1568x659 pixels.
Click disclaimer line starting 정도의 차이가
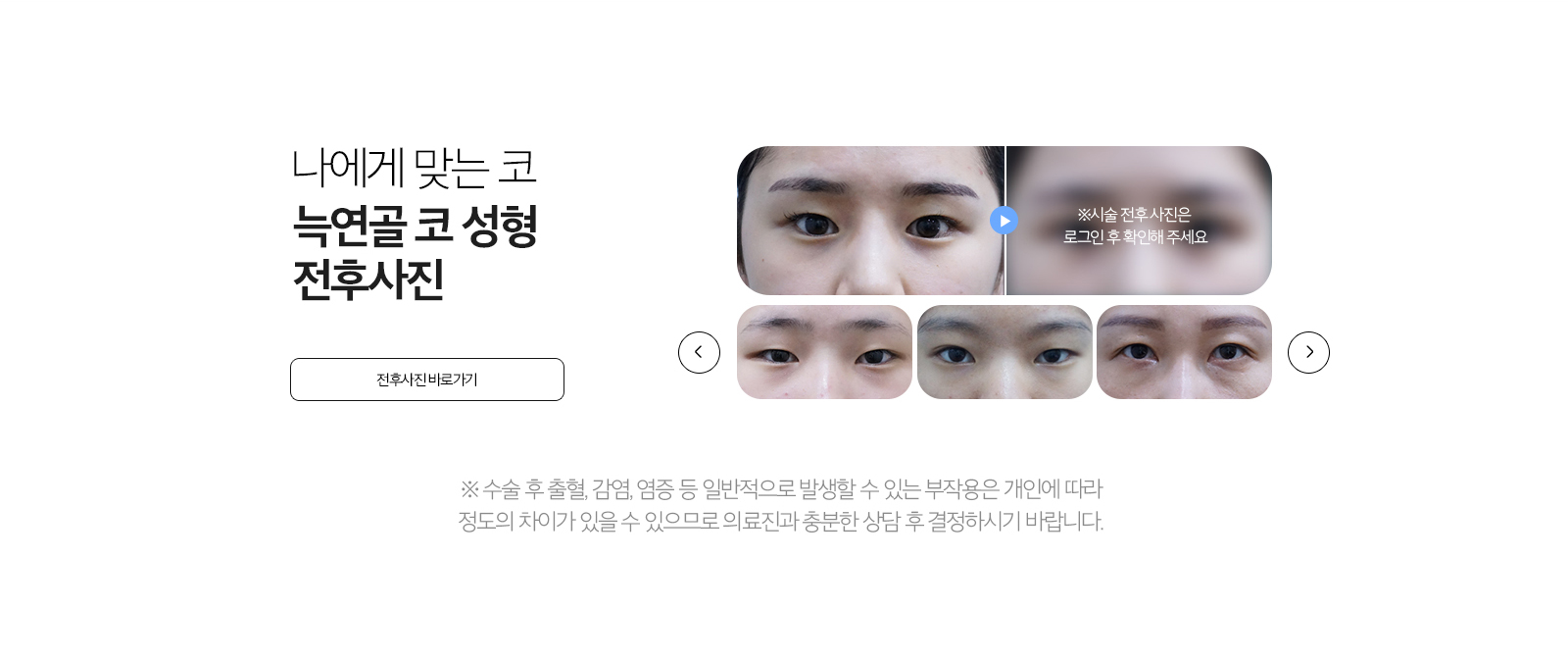(x=781, y=521)
